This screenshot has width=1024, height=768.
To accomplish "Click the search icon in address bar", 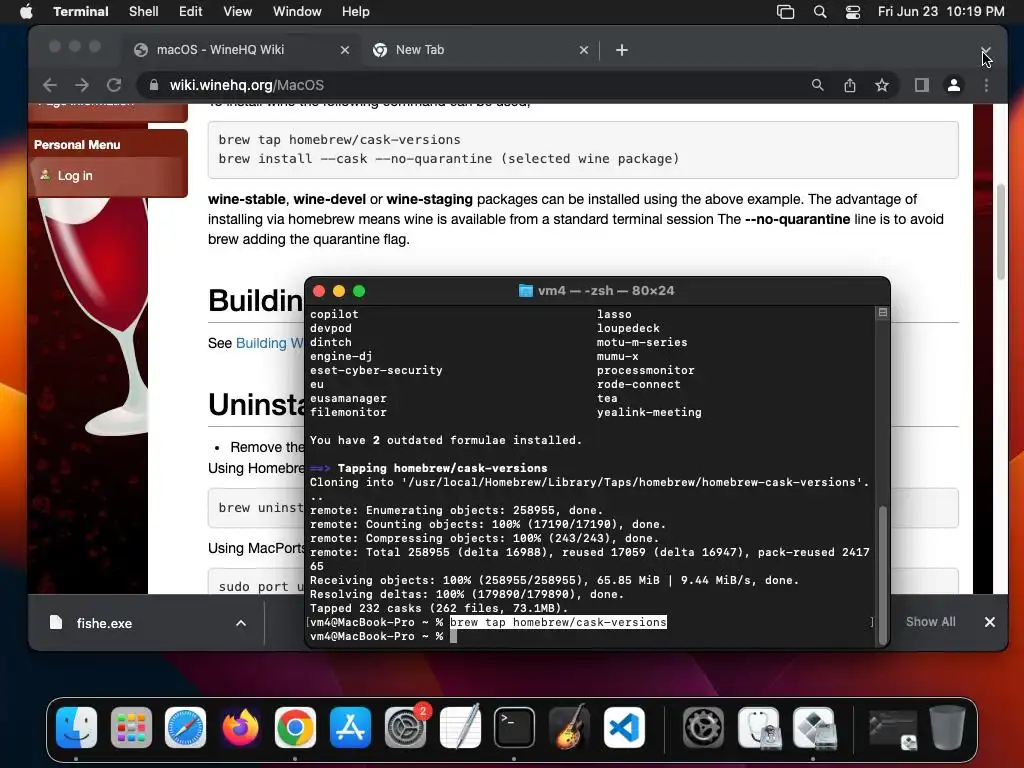I will [x=818, y=85].
